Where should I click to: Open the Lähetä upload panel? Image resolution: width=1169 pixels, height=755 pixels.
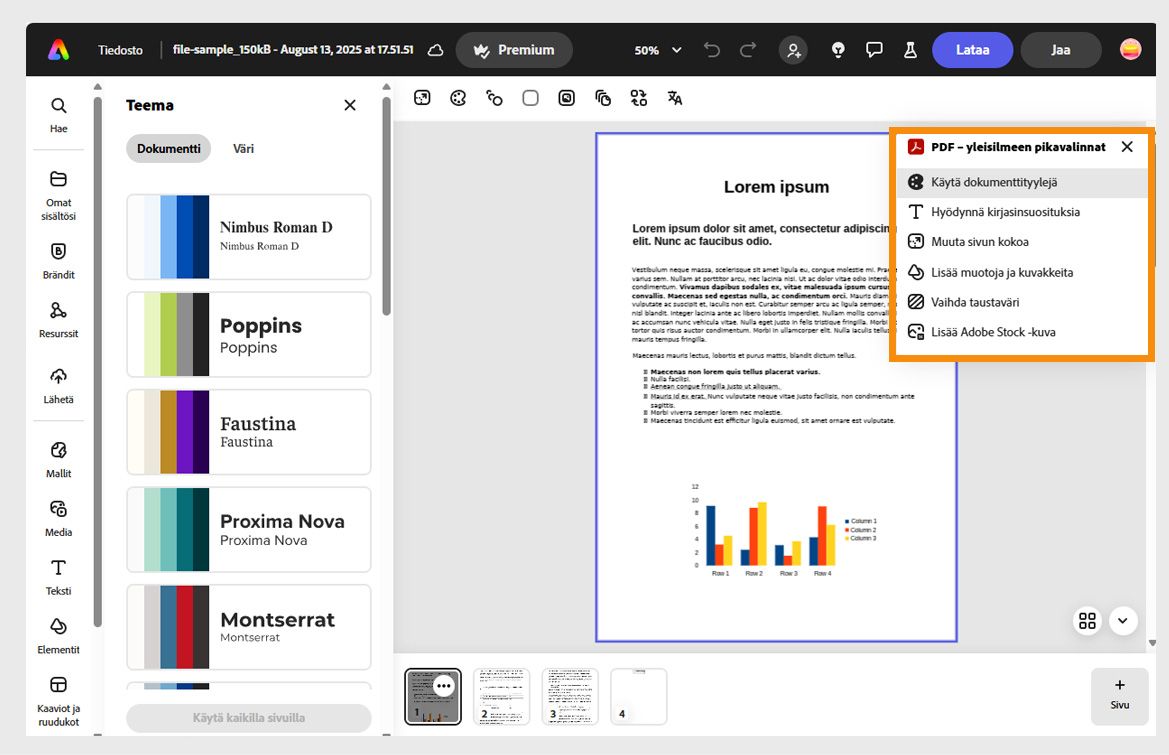58,385
